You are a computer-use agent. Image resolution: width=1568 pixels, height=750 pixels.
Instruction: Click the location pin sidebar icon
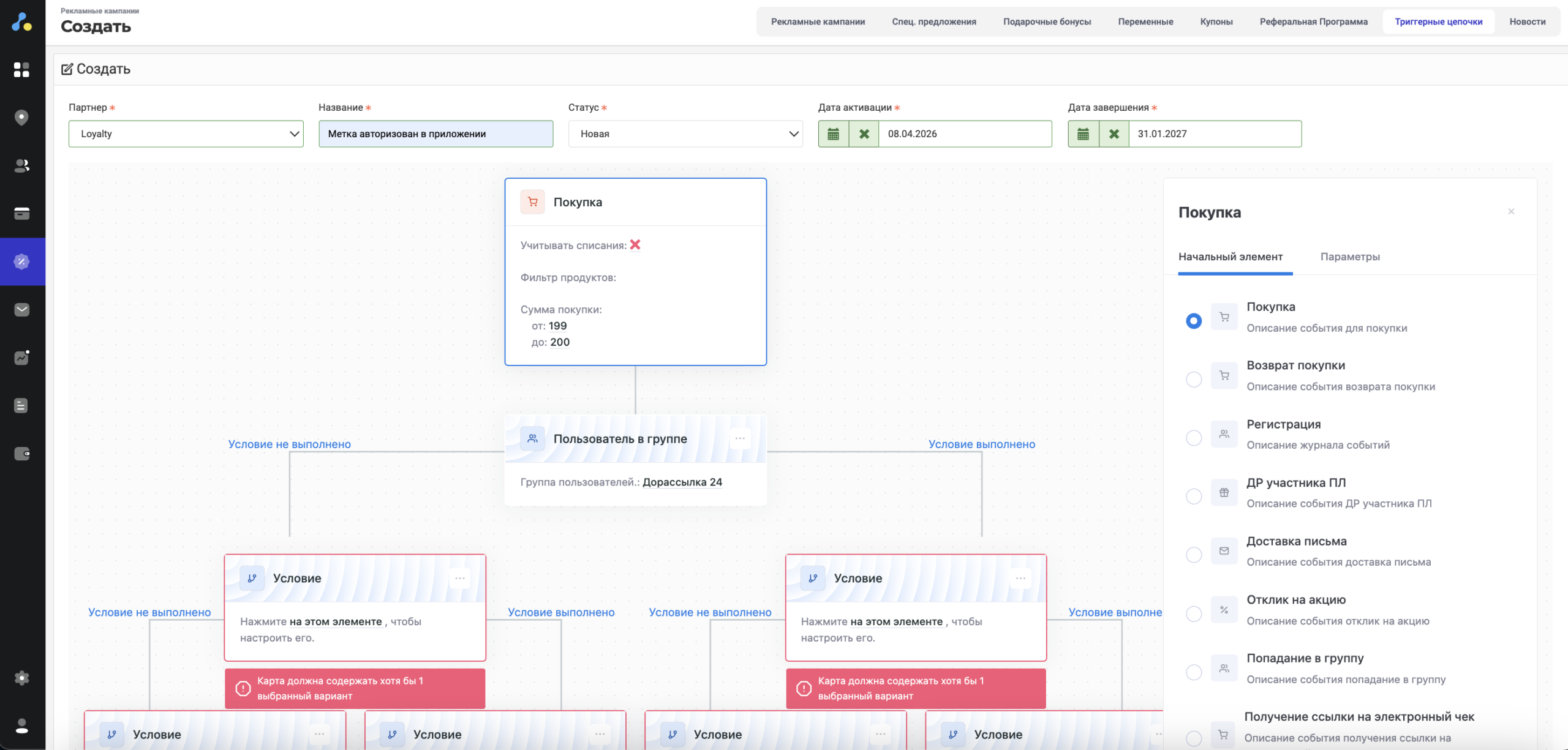tap(21, 117)
